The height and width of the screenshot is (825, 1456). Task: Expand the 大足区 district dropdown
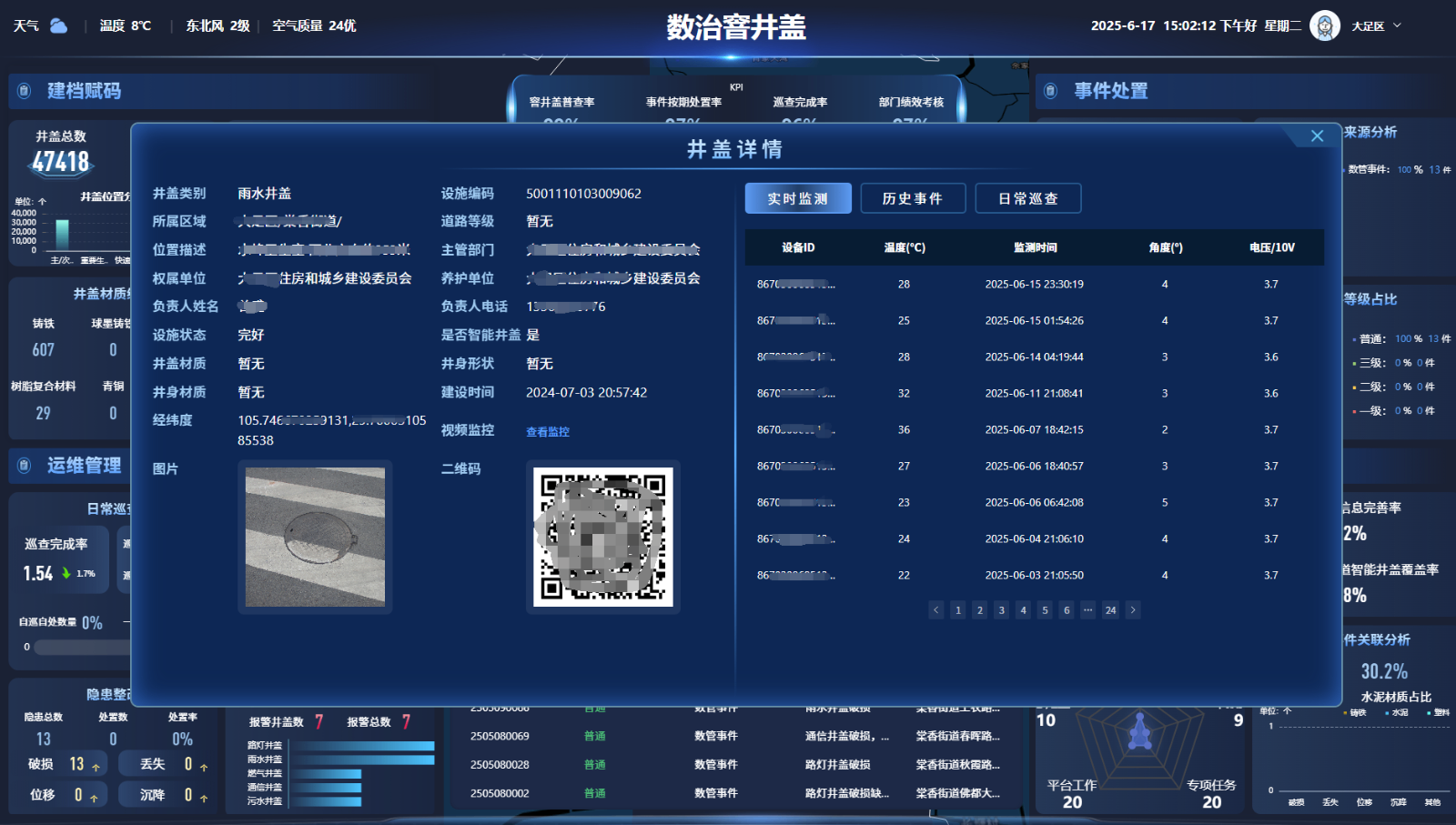pos(1397,25)
